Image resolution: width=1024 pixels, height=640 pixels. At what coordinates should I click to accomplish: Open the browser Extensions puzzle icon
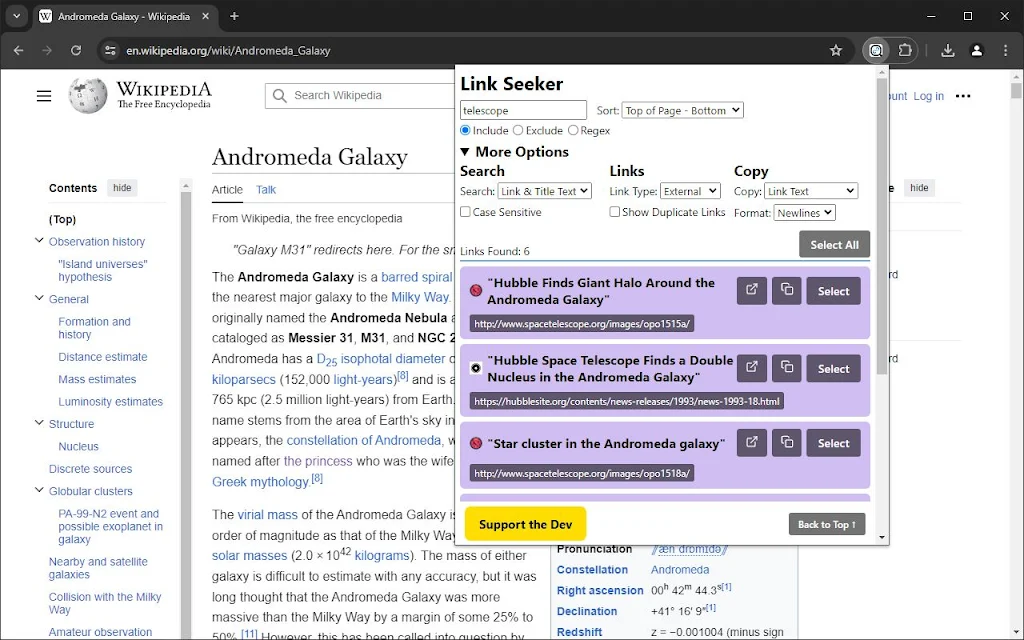904,50
